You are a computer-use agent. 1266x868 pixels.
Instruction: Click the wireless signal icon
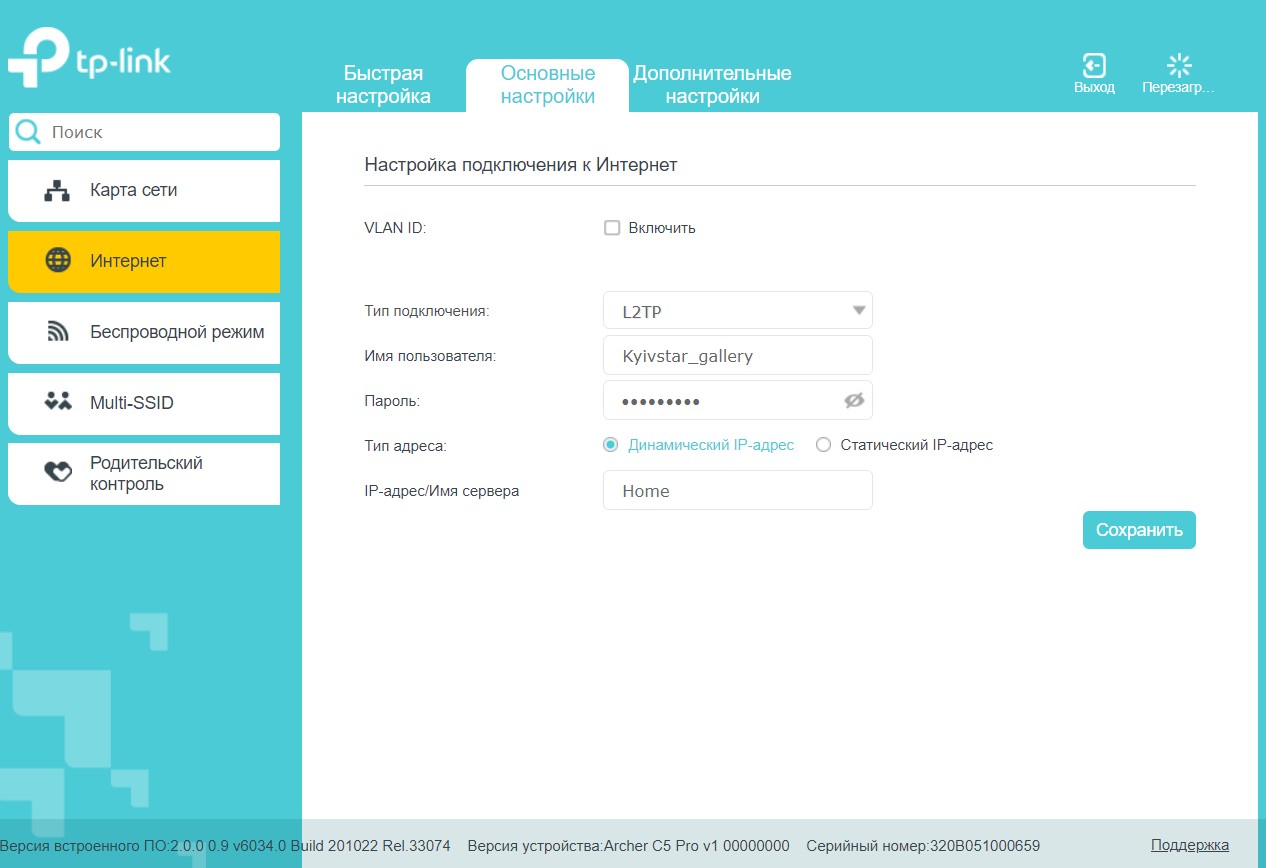tap(58, 332)
